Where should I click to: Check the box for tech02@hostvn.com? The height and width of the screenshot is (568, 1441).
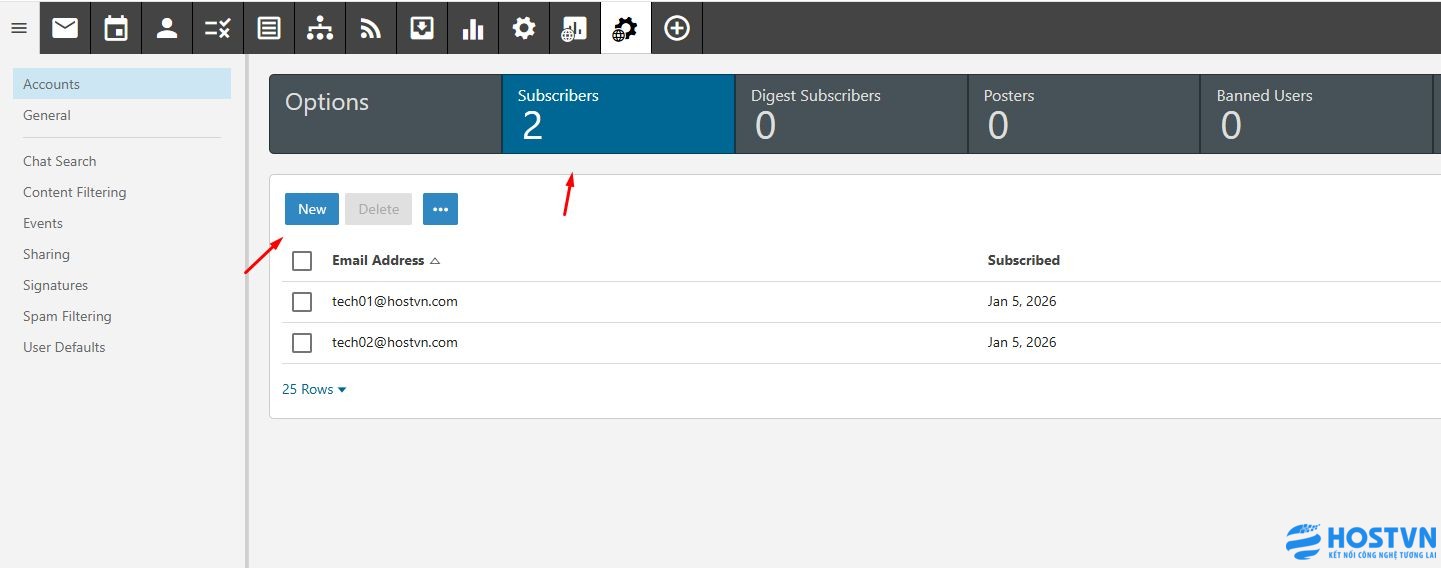(302, 343)
